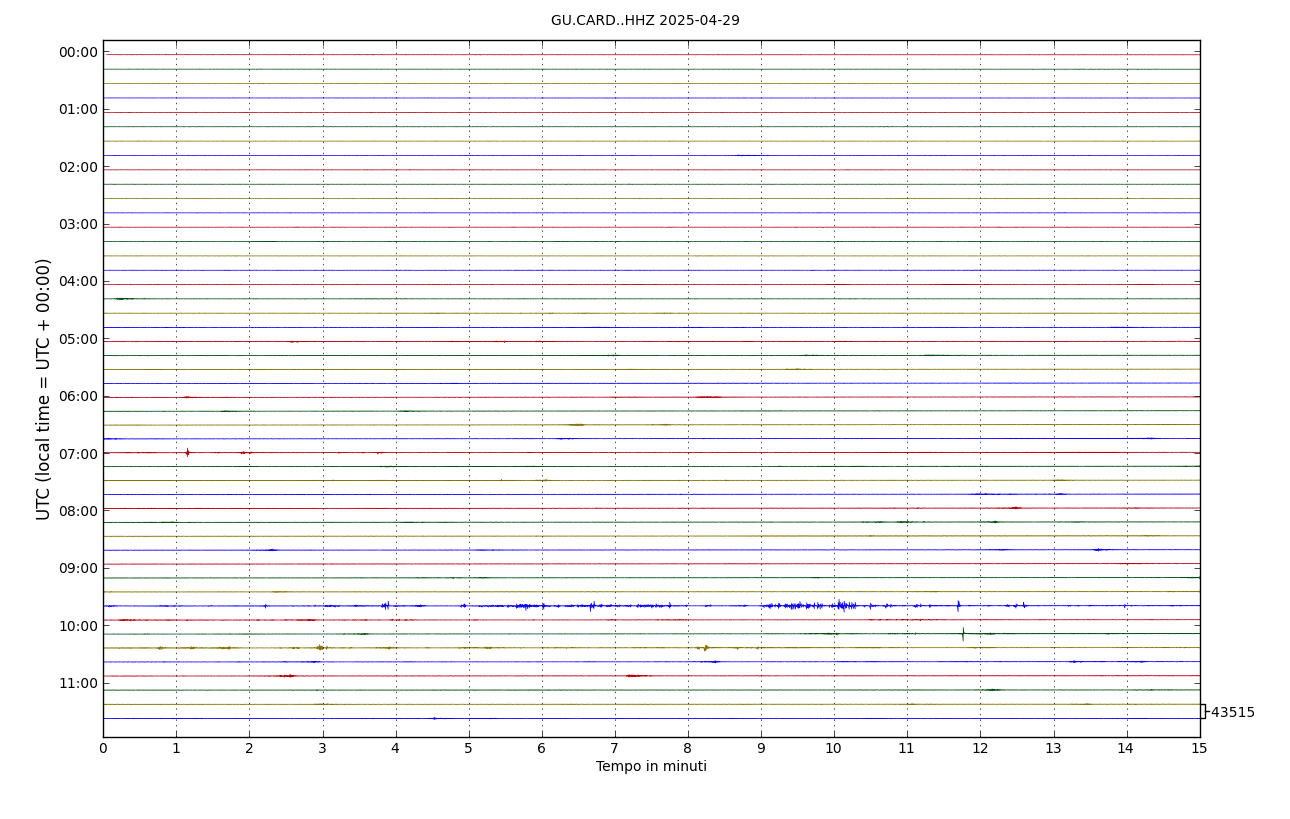Viewport: 1290px width, 819px height.
Task: Click the x-axis tick label 14
Action: point(1127,749)
